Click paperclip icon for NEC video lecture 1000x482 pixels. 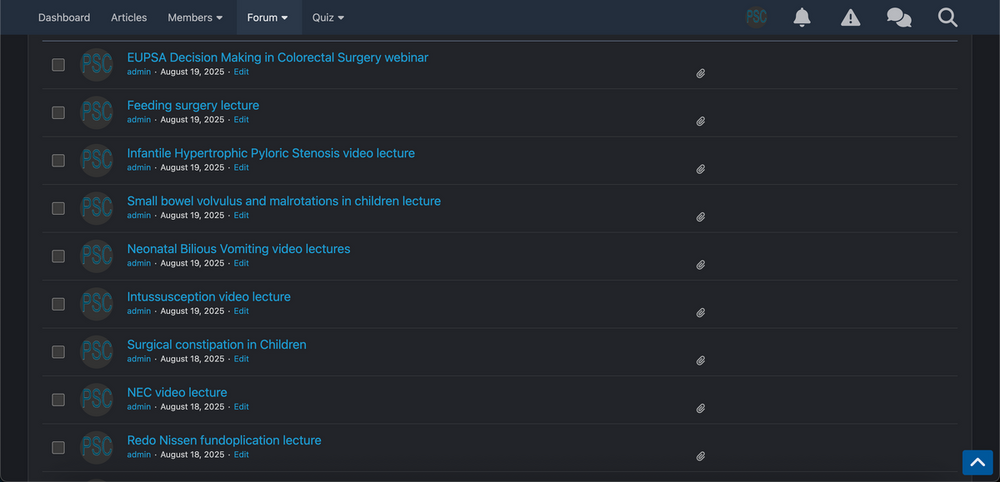point(700,408)
